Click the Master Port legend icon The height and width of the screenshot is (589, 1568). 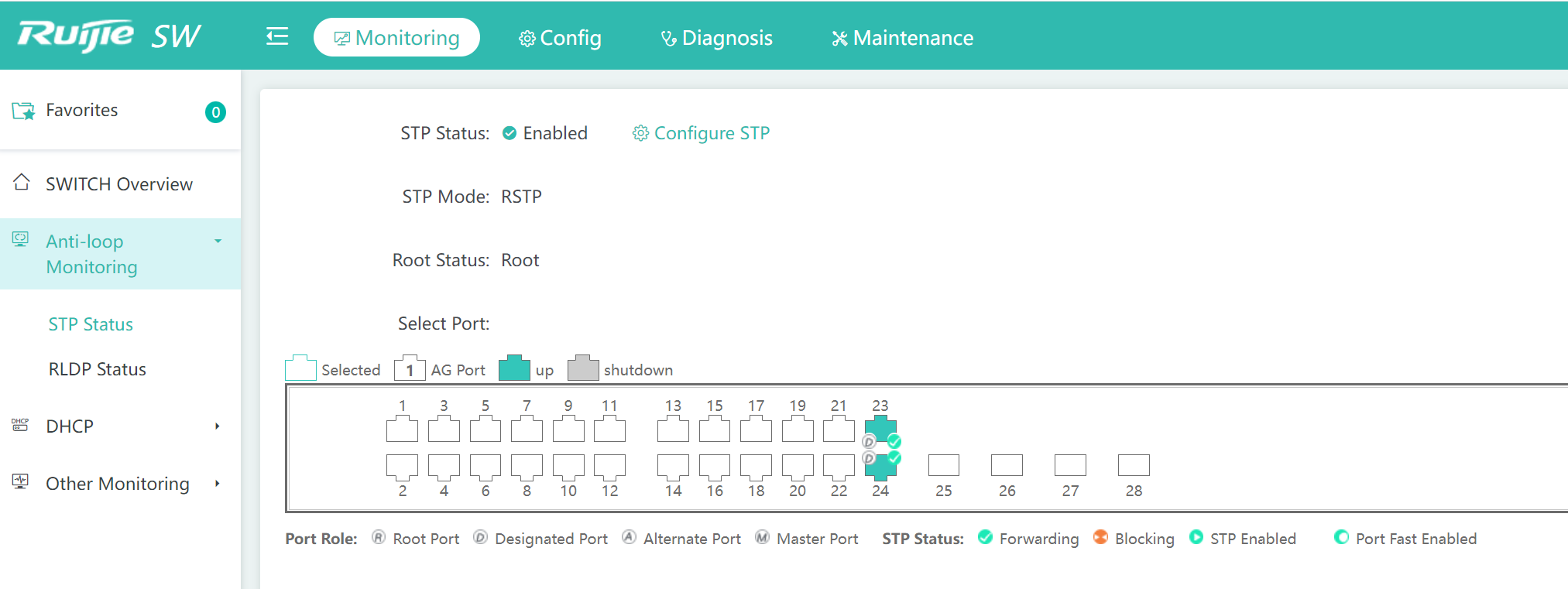762,537
